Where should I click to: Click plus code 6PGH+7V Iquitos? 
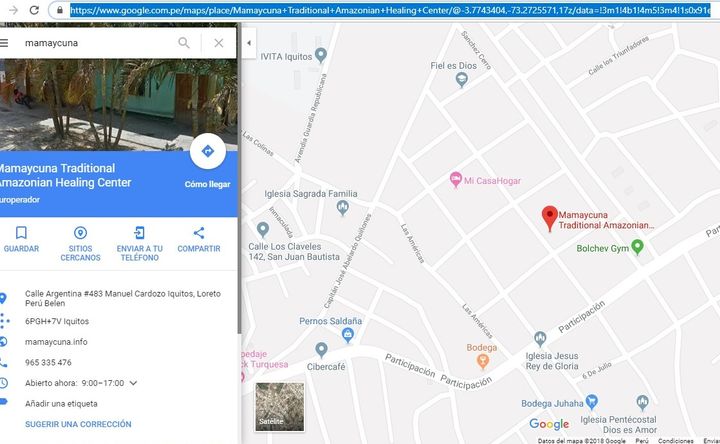(57, 321)
